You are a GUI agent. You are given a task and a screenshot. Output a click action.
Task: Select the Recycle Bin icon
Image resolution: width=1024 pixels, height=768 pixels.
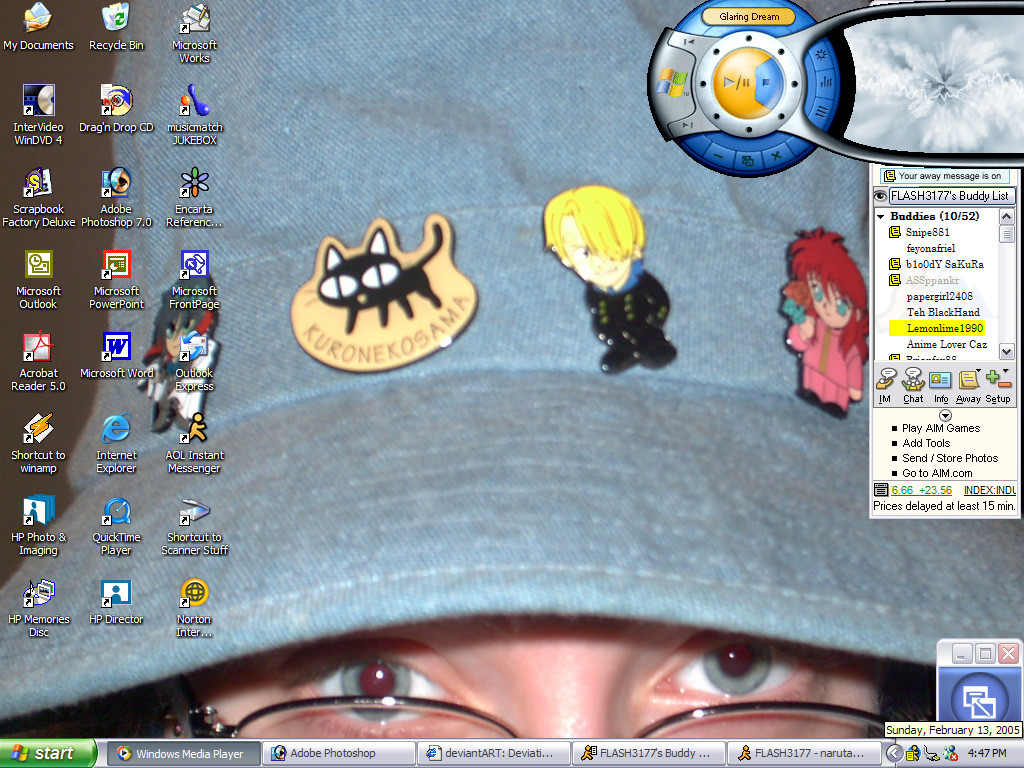116,27
